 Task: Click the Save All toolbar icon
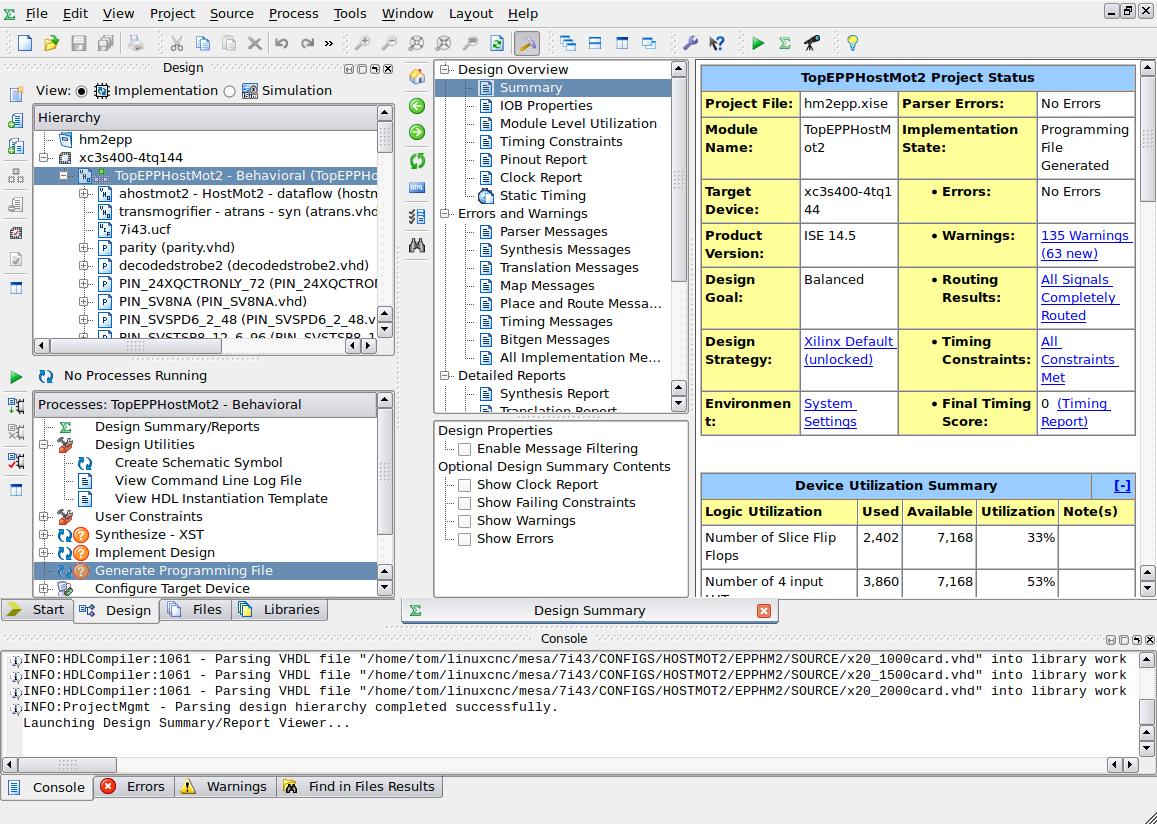click(106, 43)
